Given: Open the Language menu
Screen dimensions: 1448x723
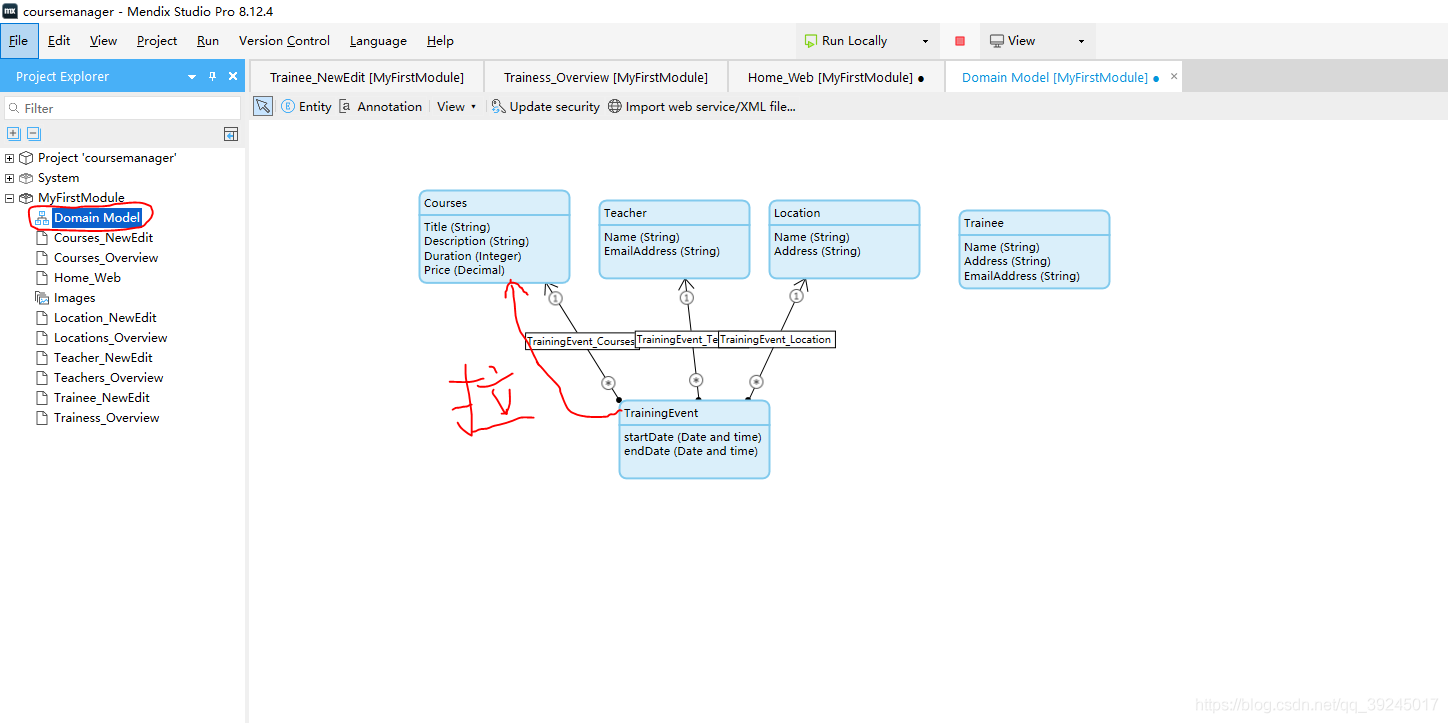Looking at the screenshot, I should (378, 41).
